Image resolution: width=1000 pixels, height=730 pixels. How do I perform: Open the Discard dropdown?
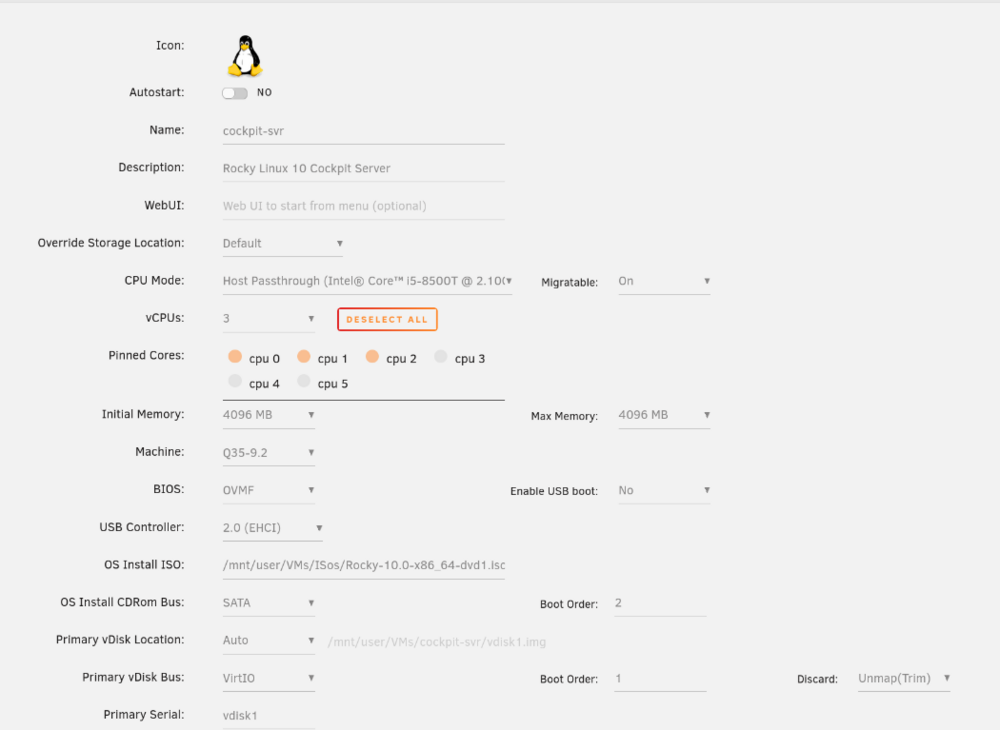[x=904, y=678]
